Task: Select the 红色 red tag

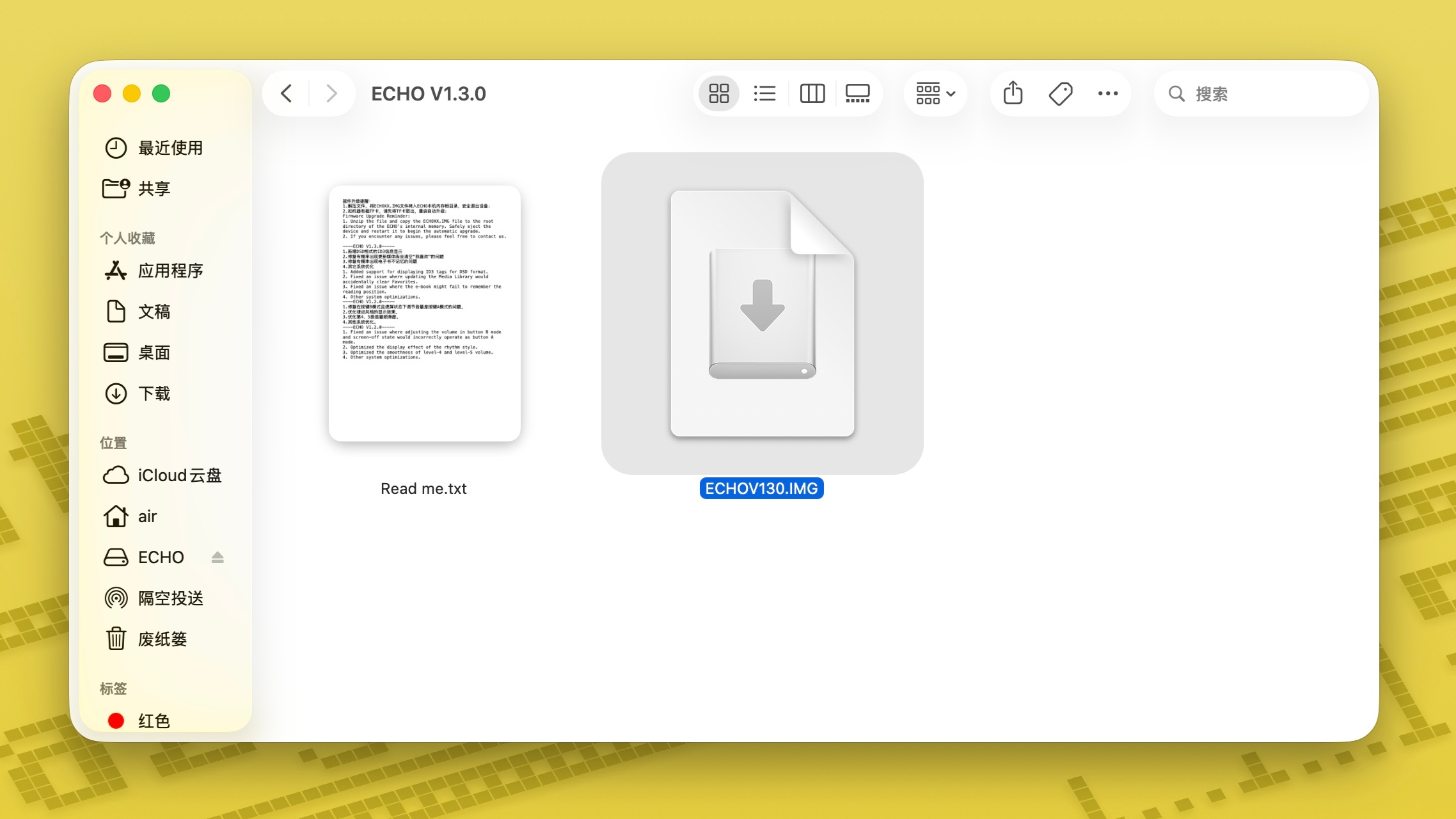Action: point(154,720)
